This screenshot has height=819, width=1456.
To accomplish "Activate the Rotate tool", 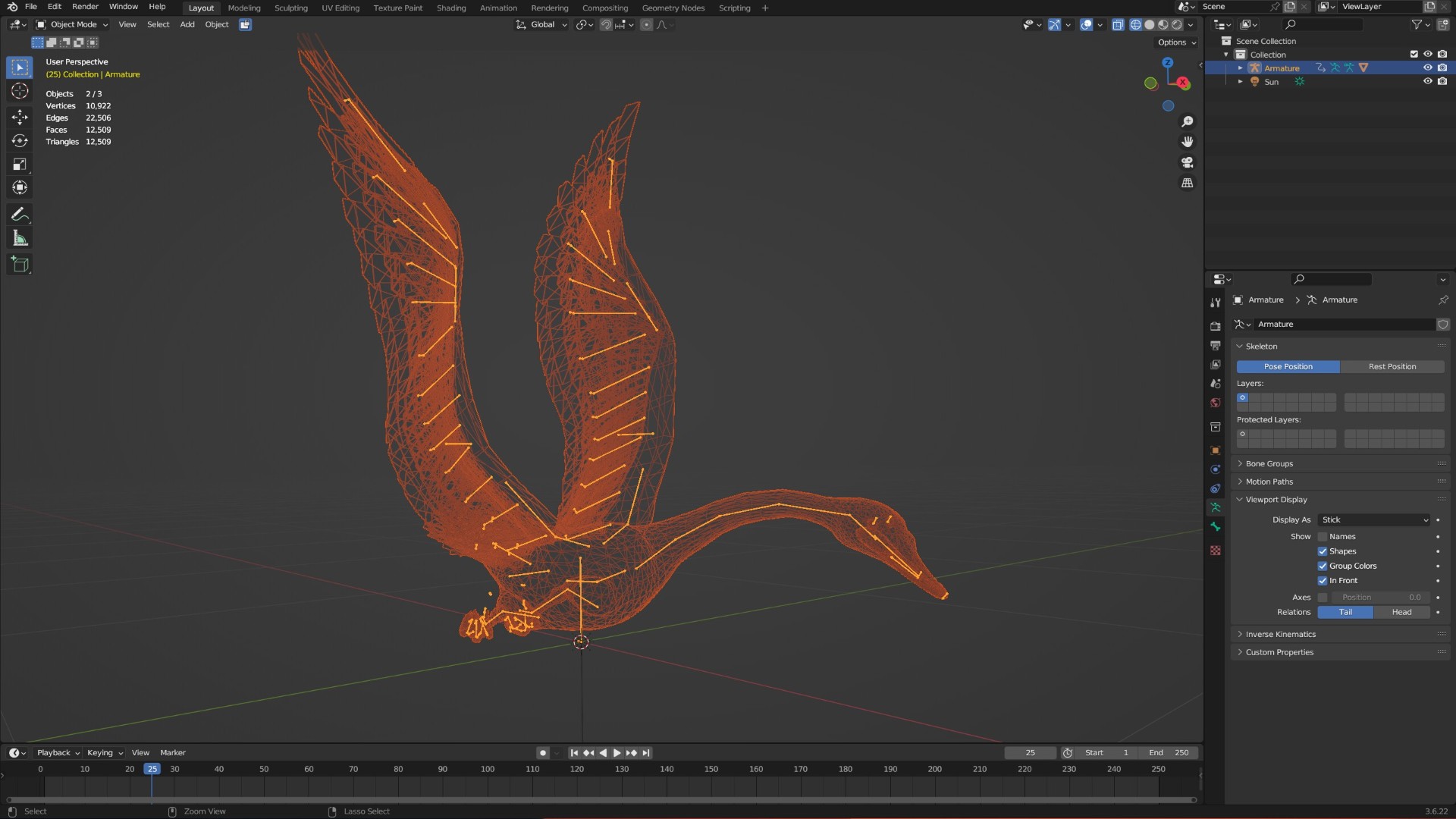I will pos(20,141).
